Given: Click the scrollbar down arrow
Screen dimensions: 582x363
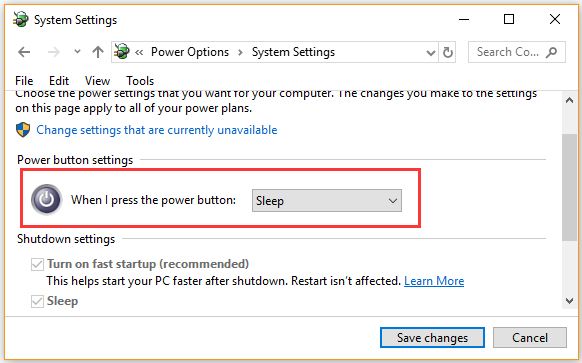Looking at the screenshot, I should click(x=569, y=301).
